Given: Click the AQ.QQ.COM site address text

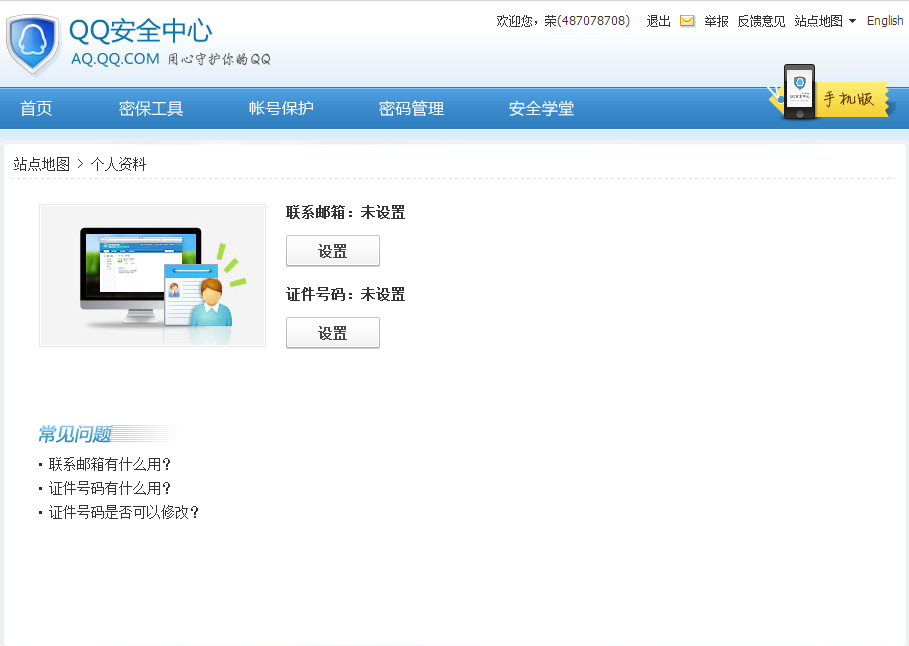Looking at the screenshot, I should point(115,59).
